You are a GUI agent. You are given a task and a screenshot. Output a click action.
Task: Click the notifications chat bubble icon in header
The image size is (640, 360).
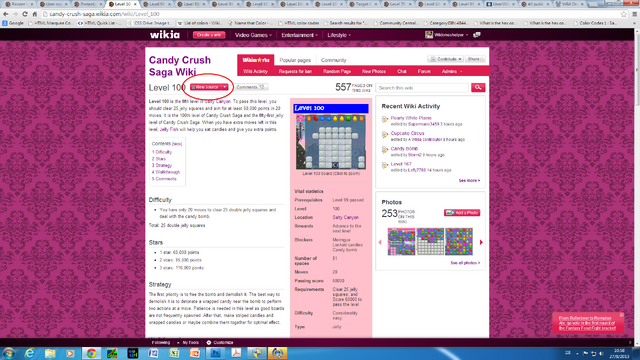click(476, 35)
